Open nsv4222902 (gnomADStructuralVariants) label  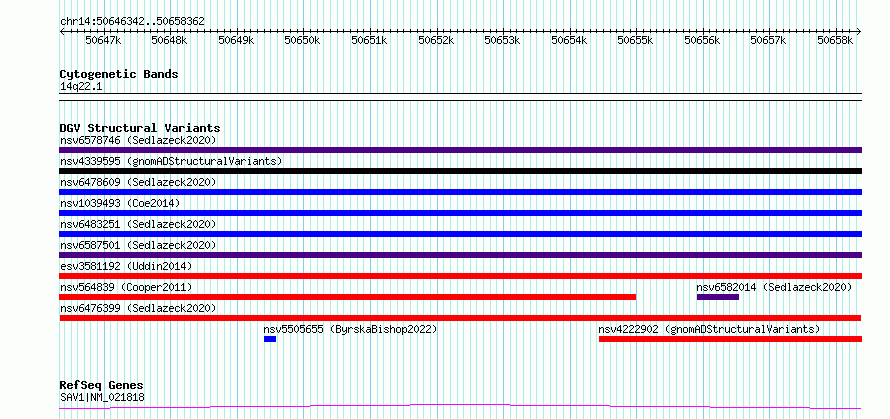coord(710,329)
